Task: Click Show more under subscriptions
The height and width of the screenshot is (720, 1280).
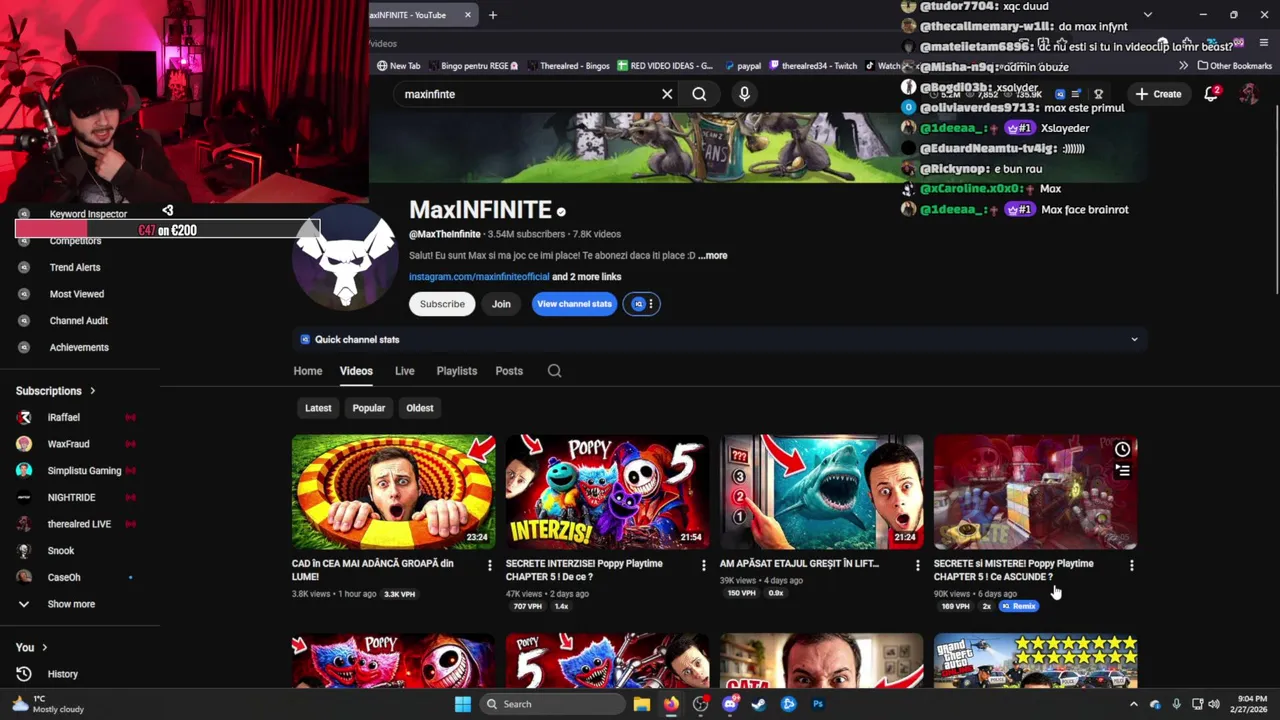Action: point(71,604)
